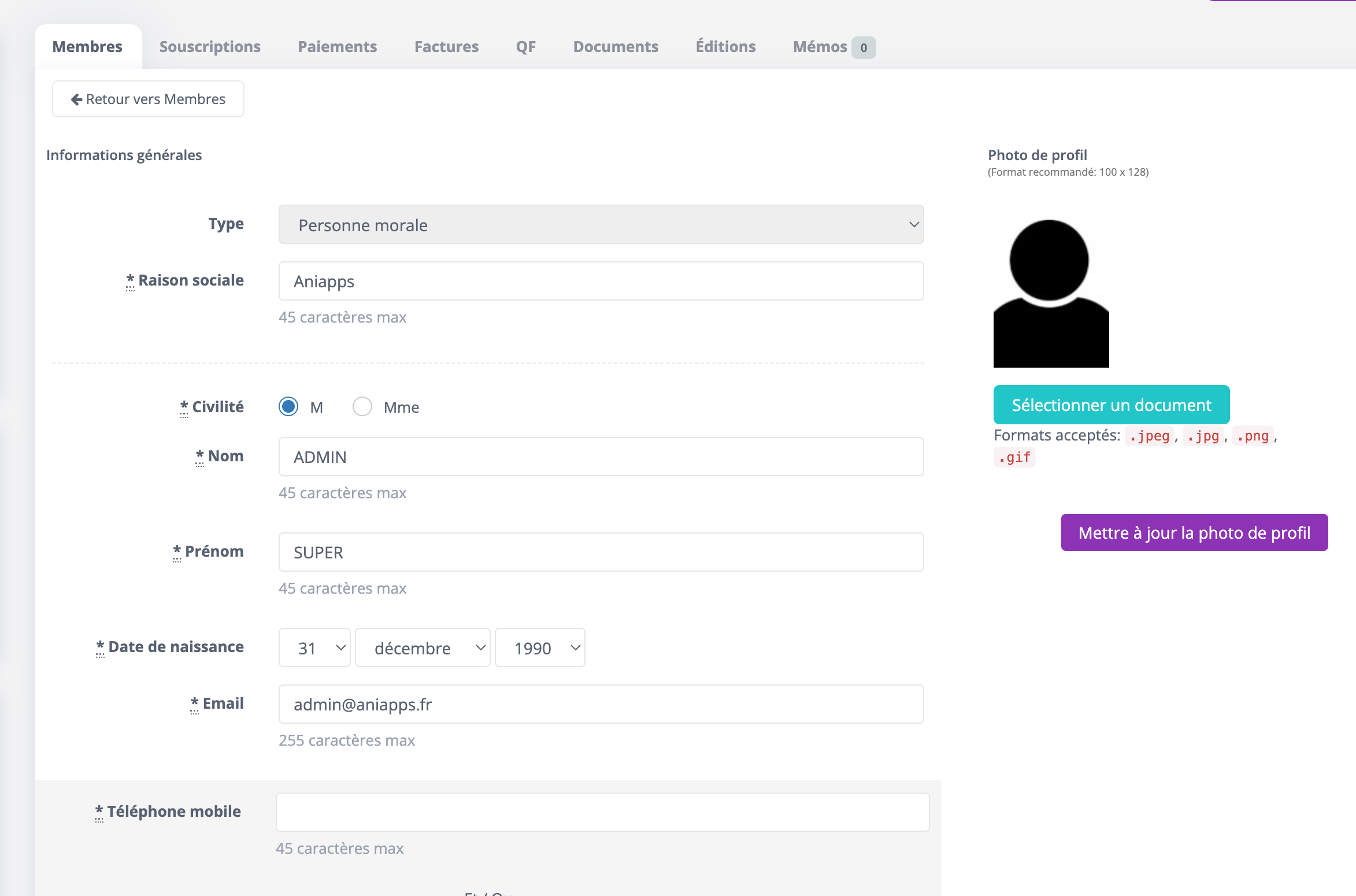Click the Raison sociale field containing Aniapps
The image size is (1356, 896).
point(601,281)
